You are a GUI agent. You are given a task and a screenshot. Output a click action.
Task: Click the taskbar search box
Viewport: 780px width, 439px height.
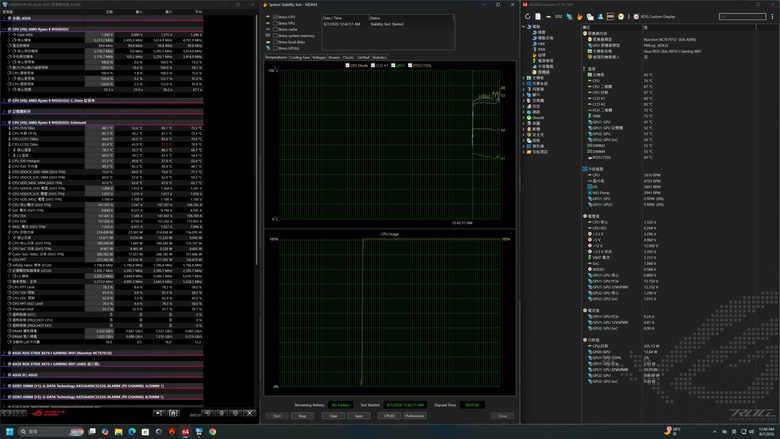pos(51,432)
